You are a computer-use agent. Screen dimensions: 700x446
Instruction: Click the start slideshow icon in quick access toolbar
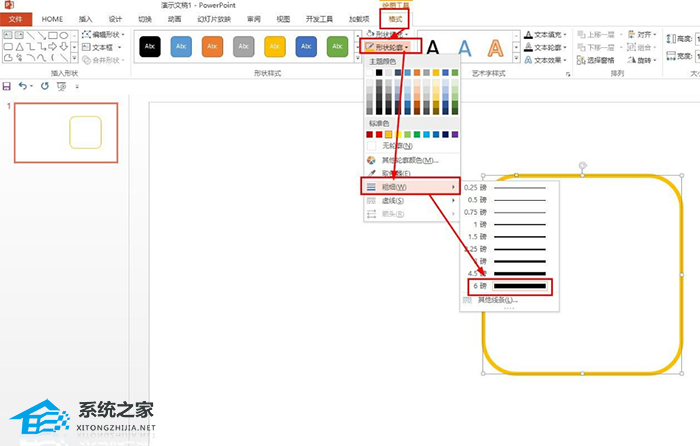[x=62, y=86]
